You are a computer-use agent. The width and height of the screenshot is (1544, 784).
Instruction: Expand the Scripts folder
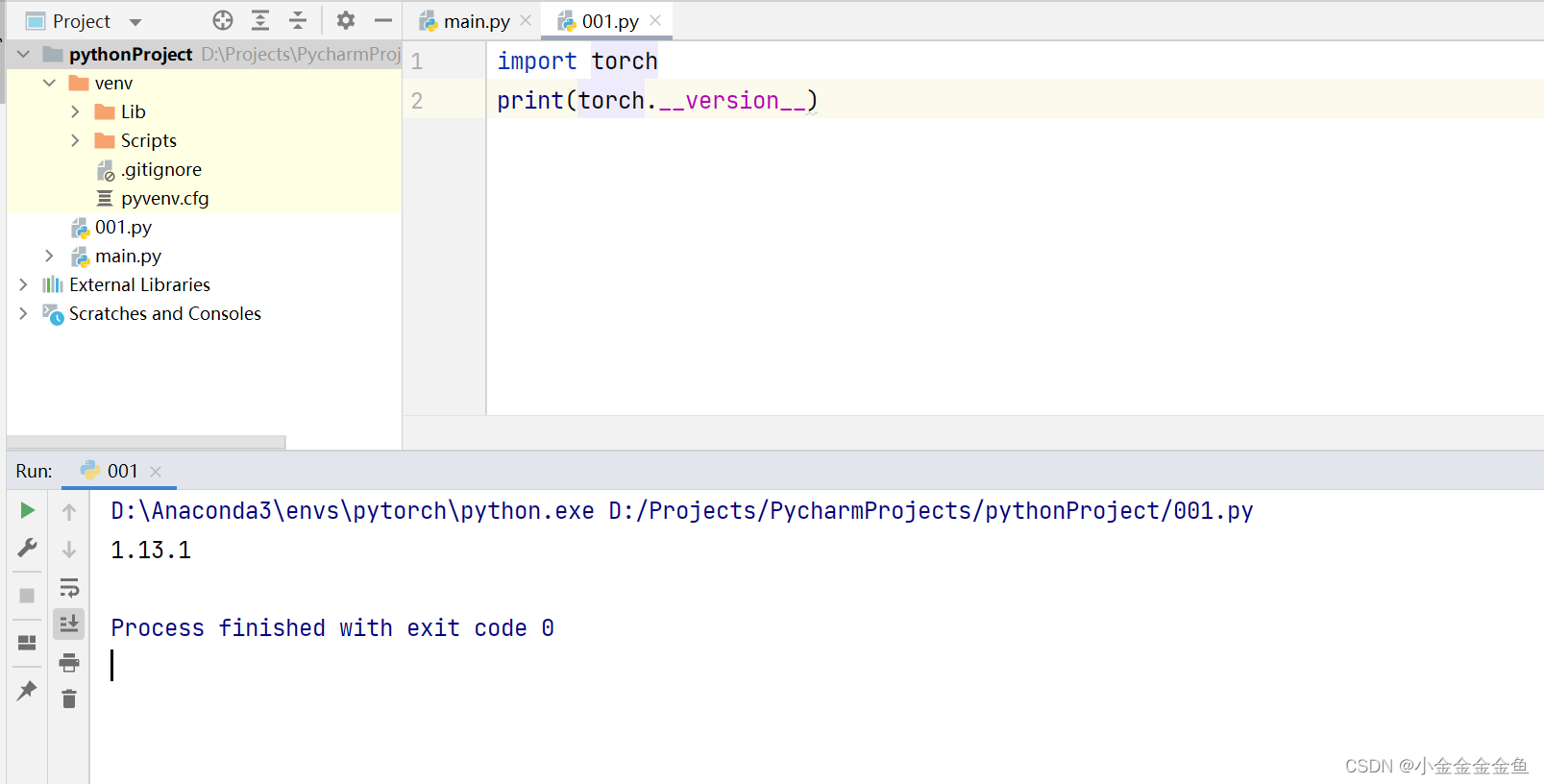76,141
